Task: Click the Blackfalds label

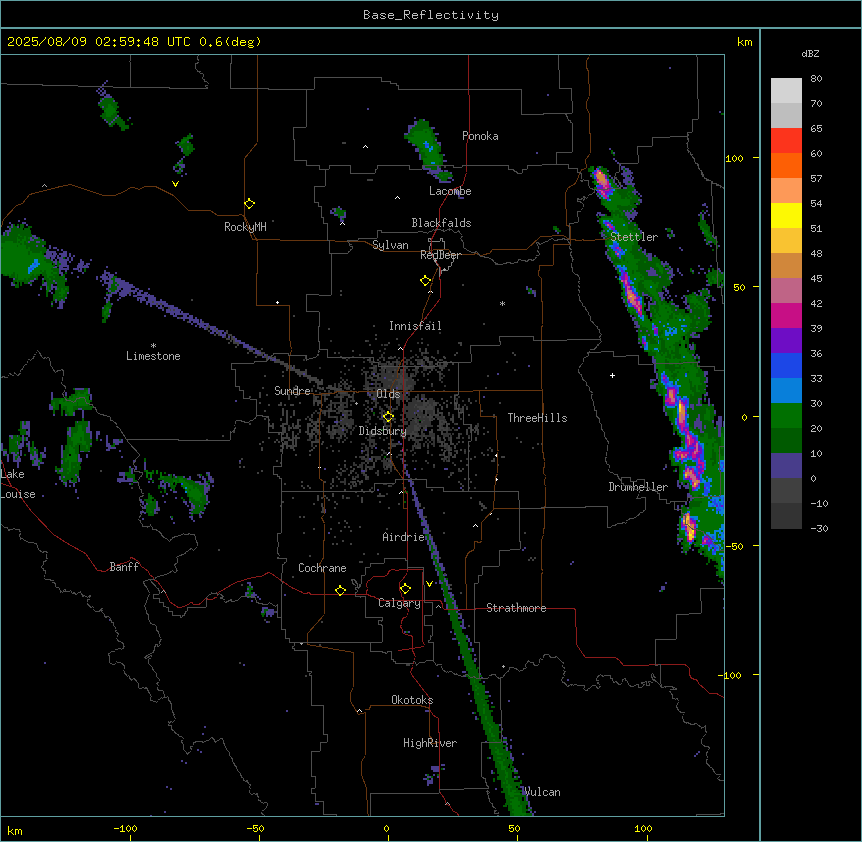Action: pyautogui.click(x=441, y=223)
